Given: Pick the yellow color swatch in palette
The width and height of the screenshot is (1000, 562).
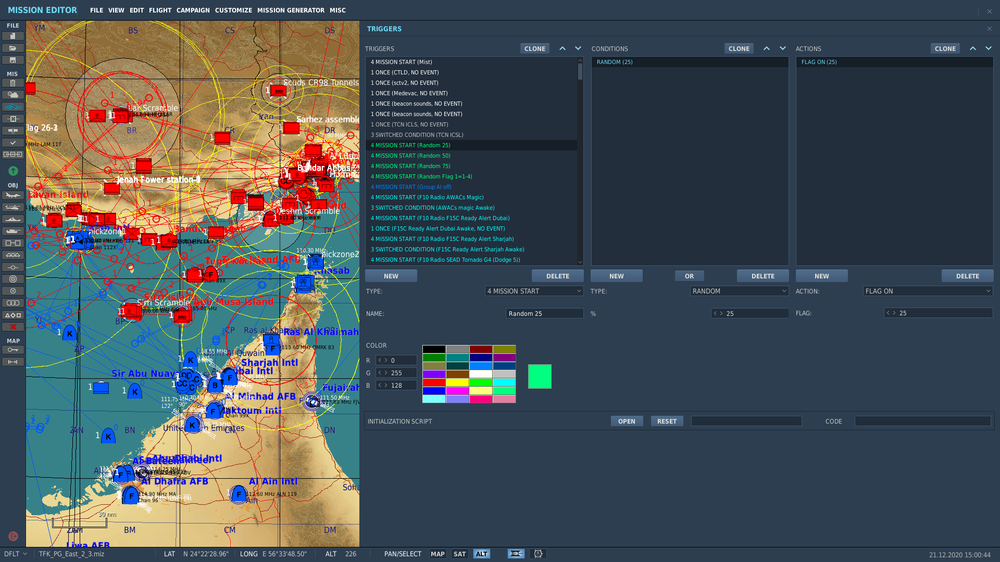Looking at the screenshot, I should [x=458, y=382].
